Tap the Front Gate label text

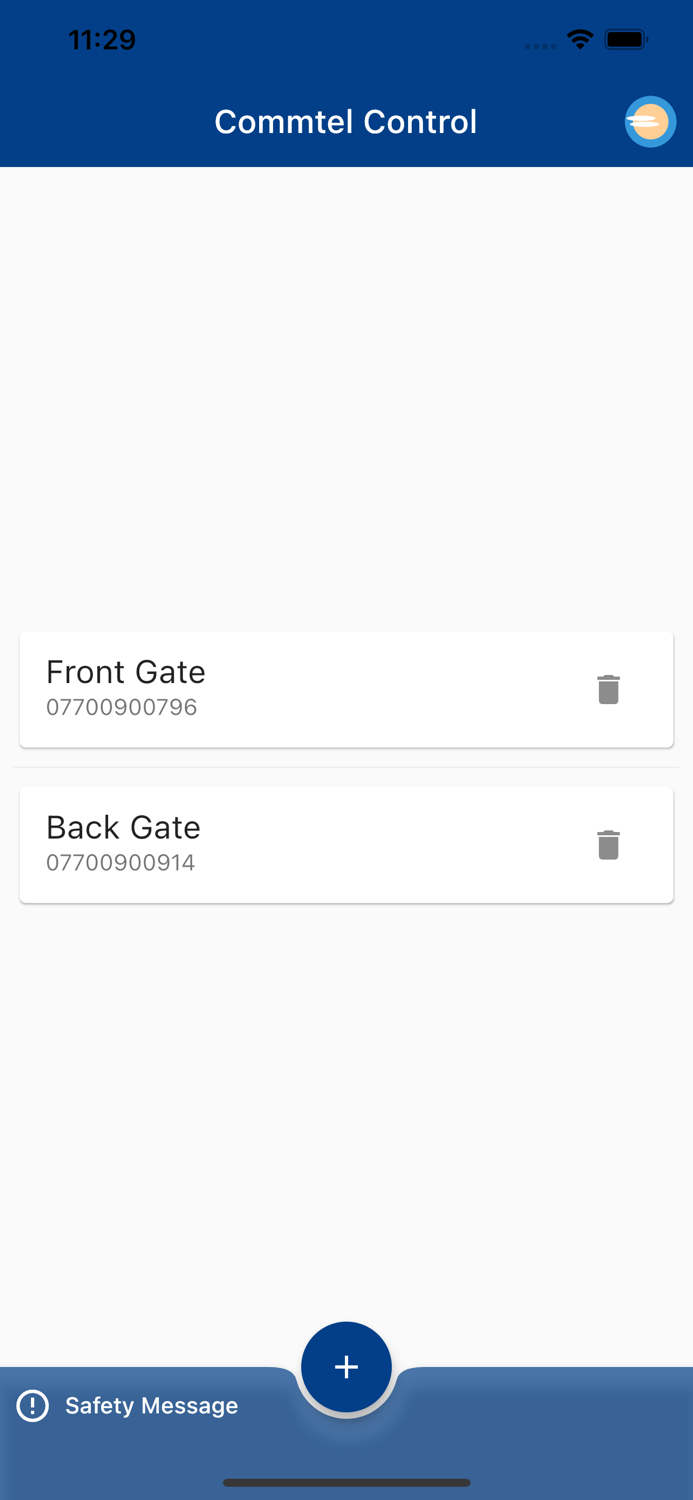coord(125,672)
